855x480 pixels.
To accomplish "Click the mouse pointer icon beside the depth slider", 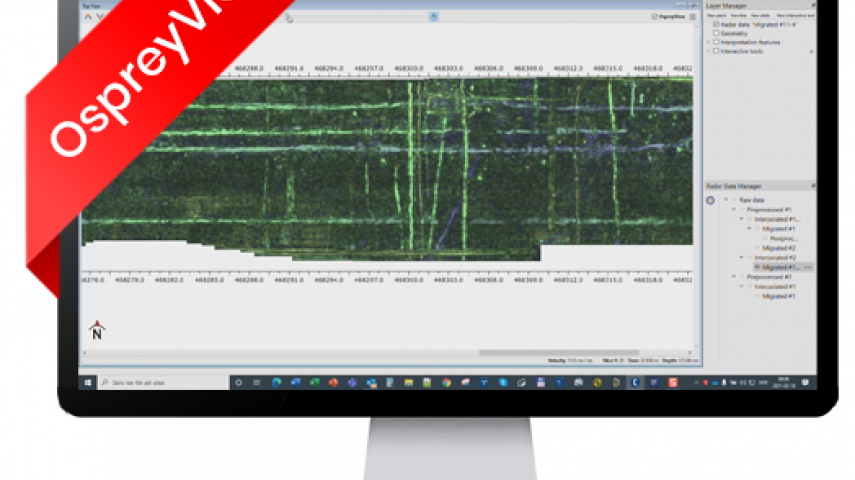I will pyautogui.click(x=290, y=19).
